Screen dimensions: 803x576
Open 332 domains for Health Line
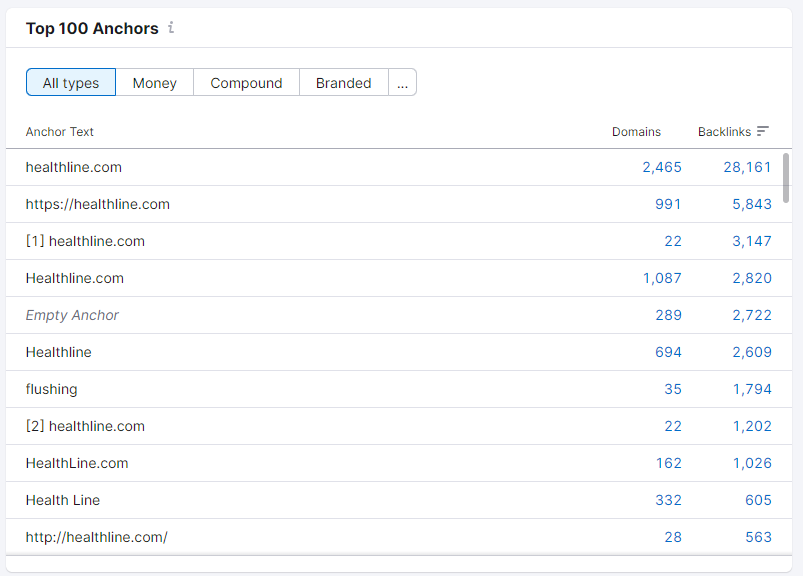[668, 500]
